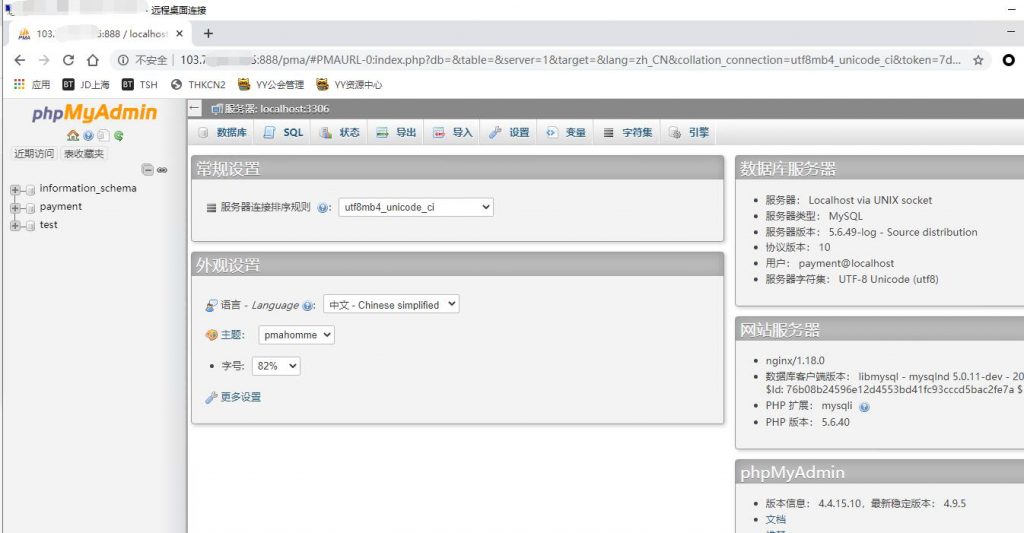Screen dimensions: 1024x533
Task: Open the 设置 settings tab
Action: pos(509,133)
